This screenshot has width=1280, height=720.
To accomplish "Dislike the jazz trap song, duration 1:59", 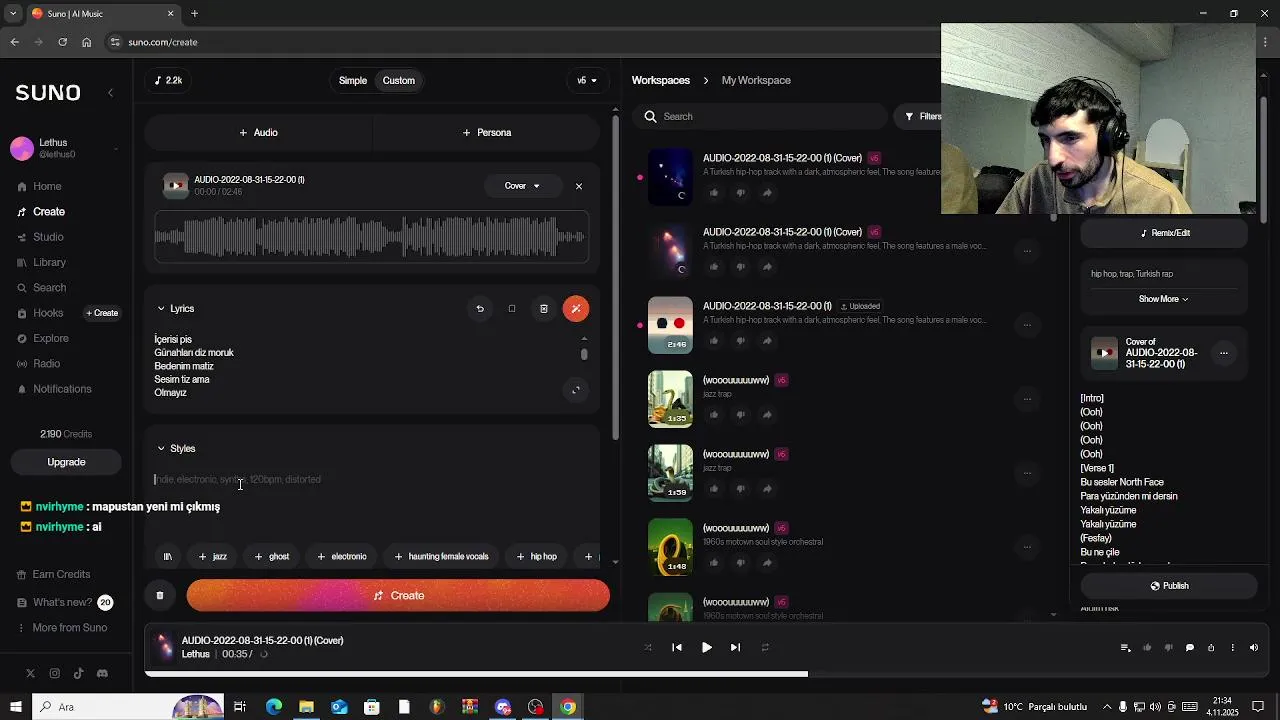I will (741, 489).
